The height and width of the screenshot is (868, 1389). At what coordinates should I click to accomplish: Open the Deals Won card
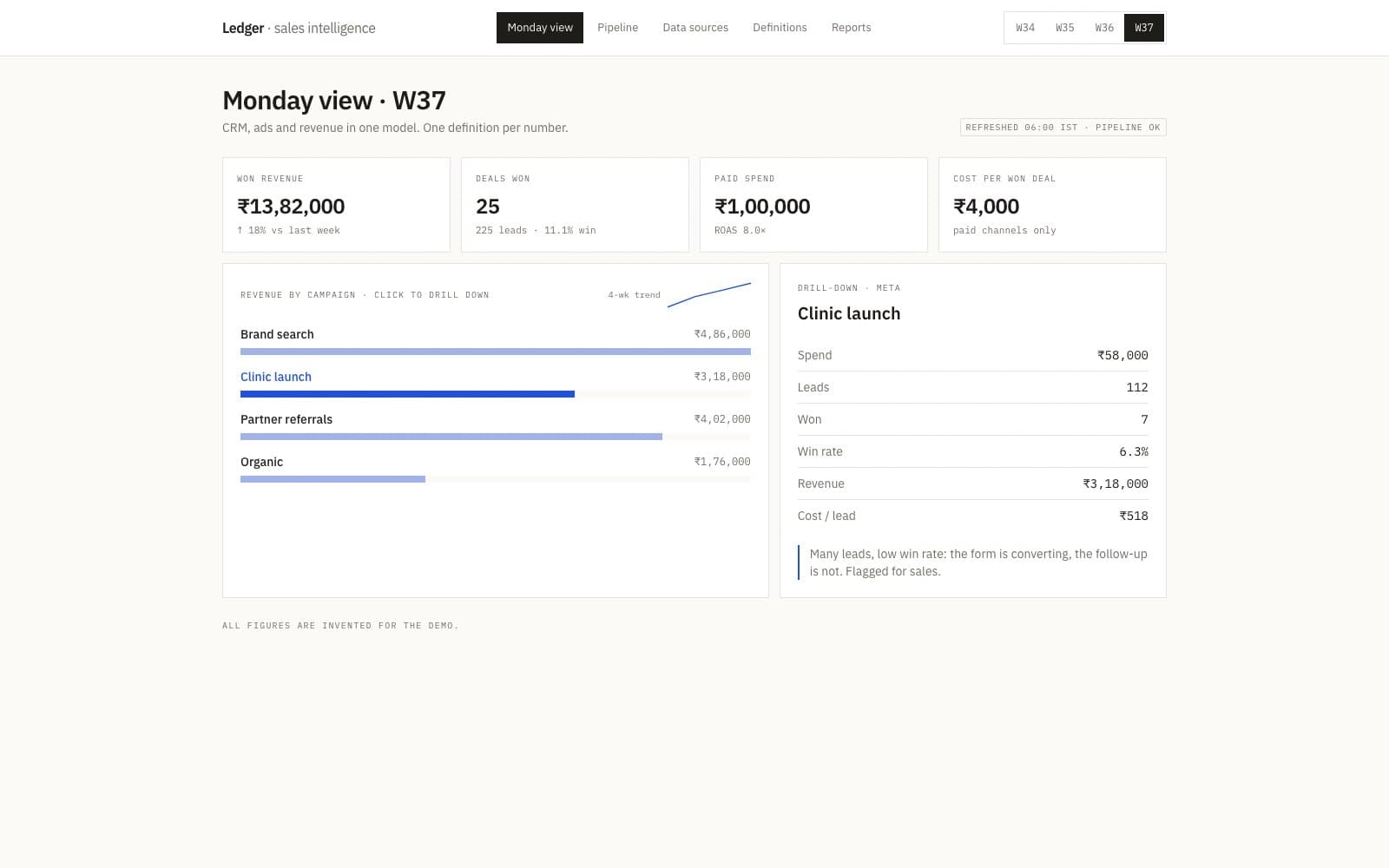(x=575, y=205)
